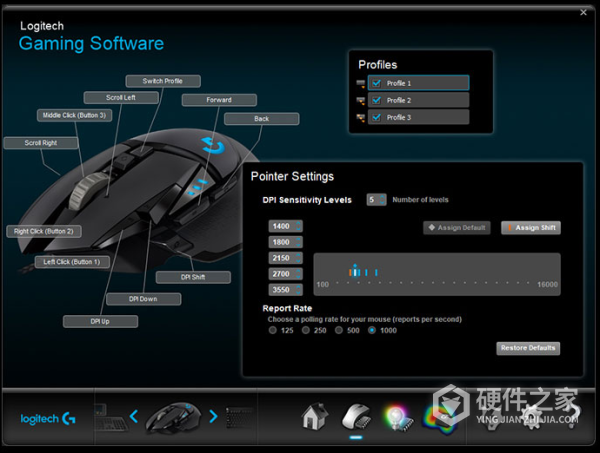600x453 pixels.
Task: Adjust the number of levels stepper
Action: coord(382,199)
